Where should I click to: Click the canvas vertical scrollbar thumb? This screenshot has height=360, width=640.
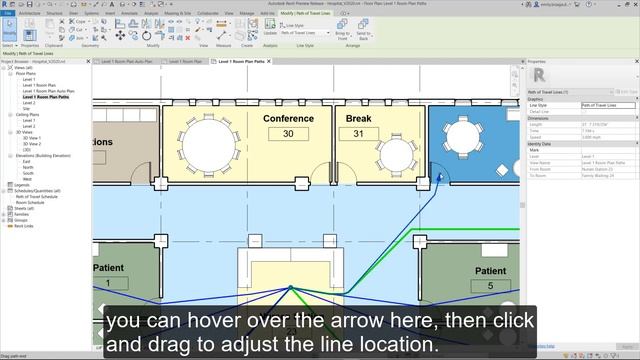pos(522,205)
